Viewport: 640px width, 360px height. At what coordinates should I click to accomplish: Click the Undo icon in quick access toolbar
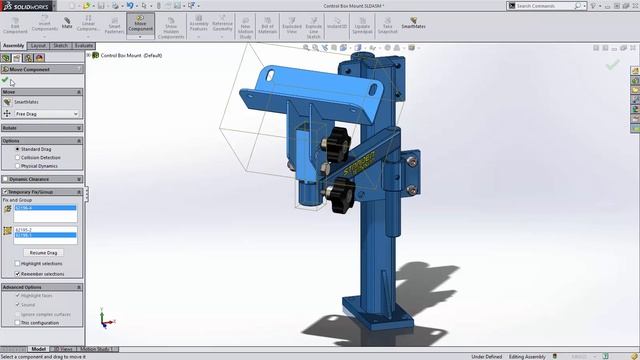130,6
